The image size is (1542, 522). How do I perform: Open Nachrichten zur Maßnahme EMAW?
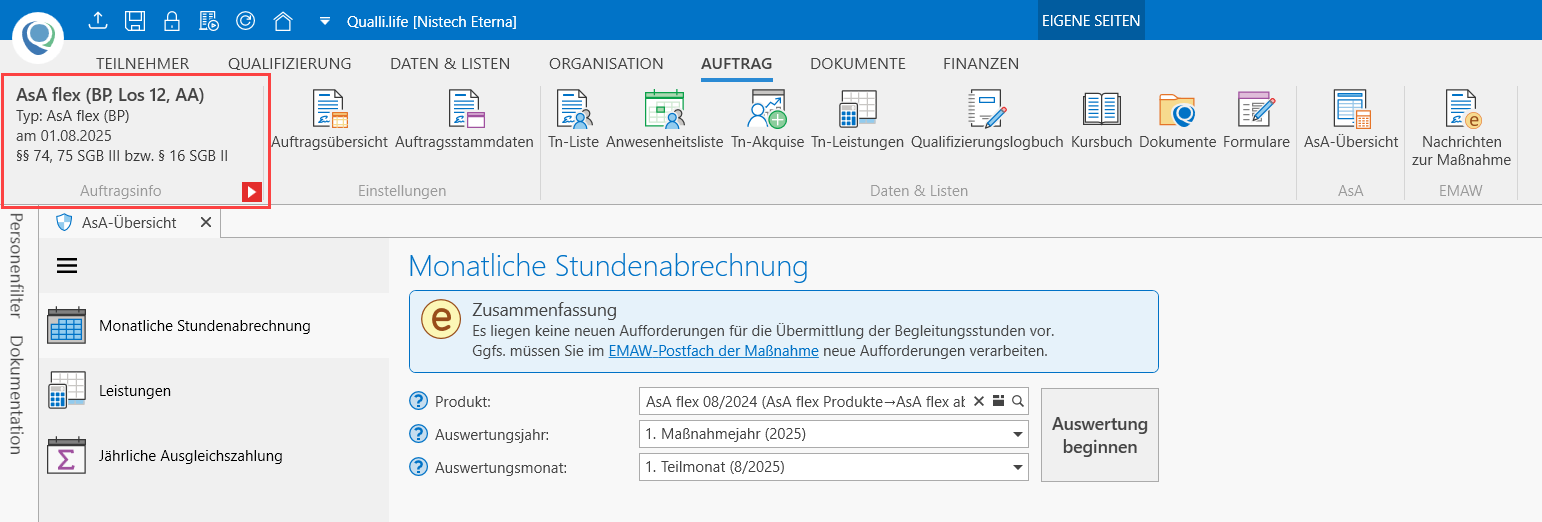click(1460, 126)
